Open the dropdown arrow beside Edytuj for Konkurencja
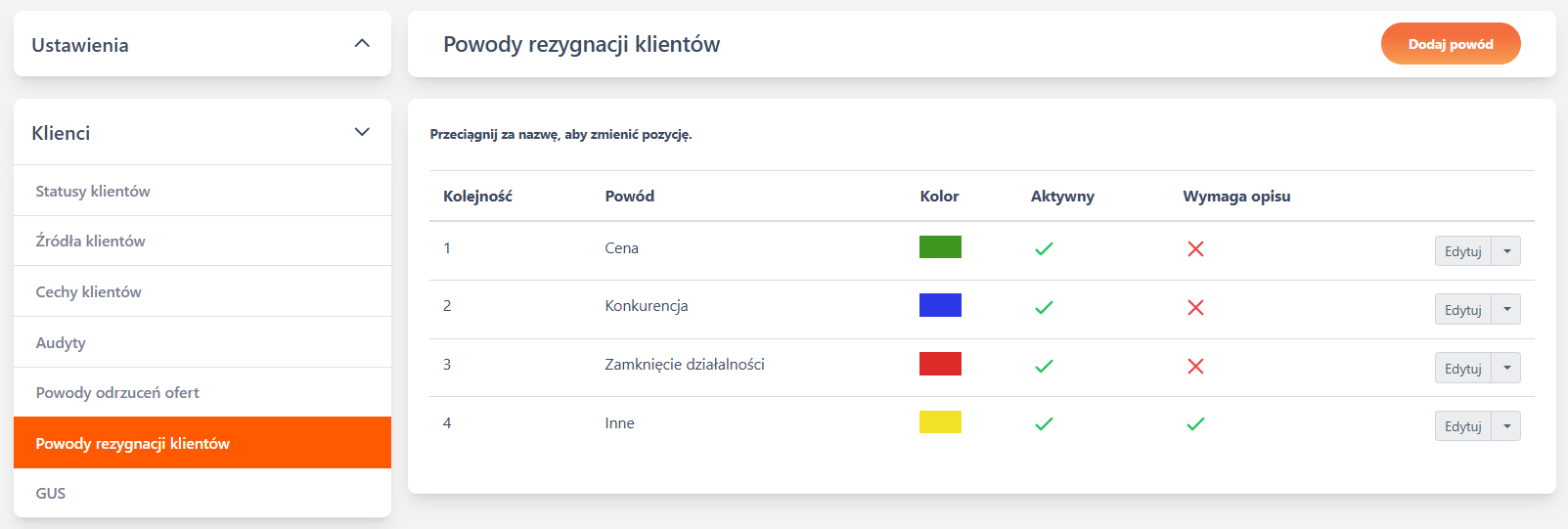Screen dimensions: 1568x529 pos(1506,310)
